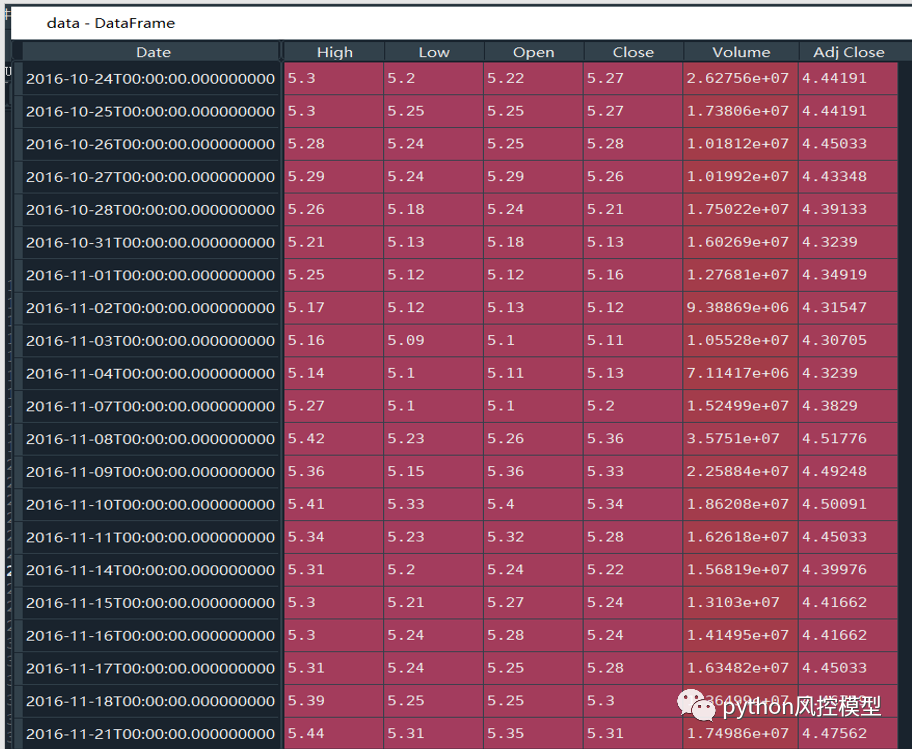The height and width of the screenshot is (749, 912).
Task: Select row index 2016-11-04T00:00:00.000000000
Action: pos(151,373)
